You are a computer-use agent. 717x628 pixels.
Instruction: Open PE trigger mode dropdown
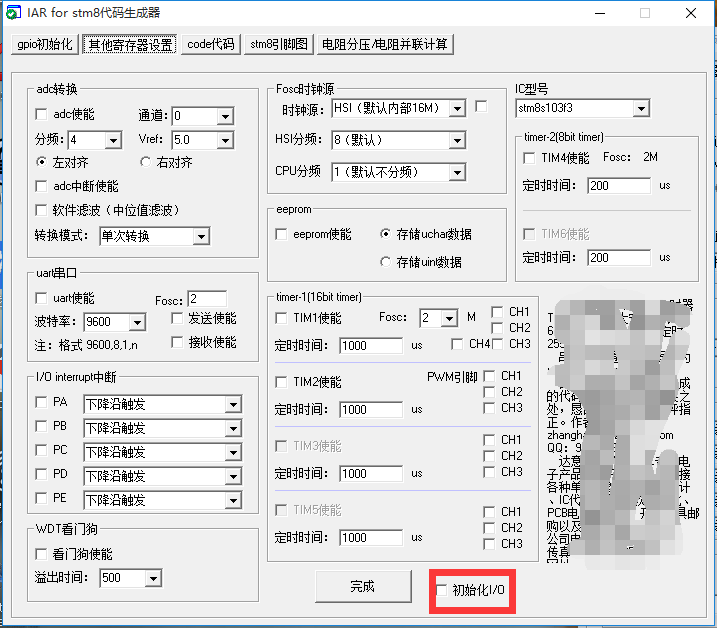click(x=233, y=500)
